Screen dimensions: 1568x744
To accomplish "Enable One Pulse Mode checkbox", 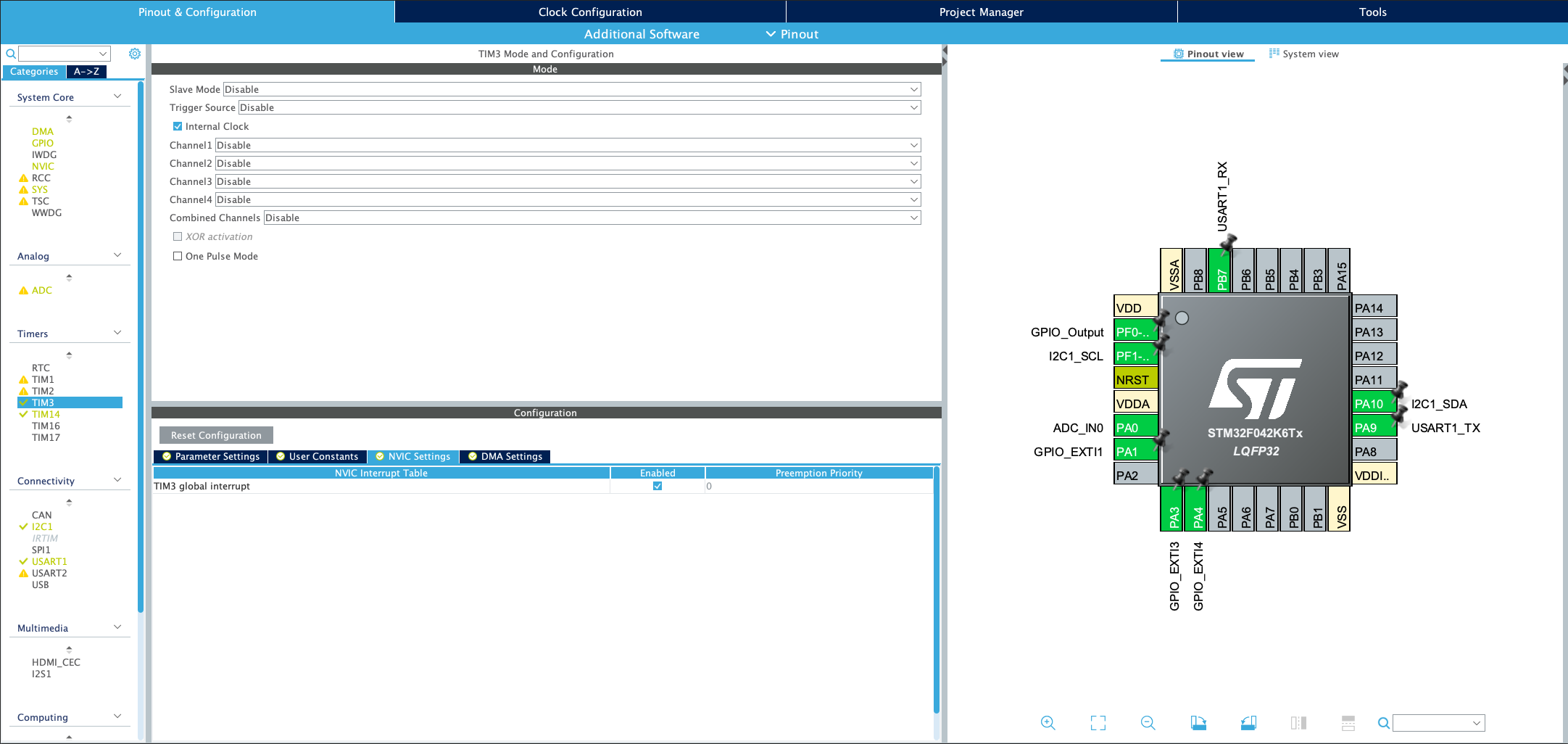I will point(178,256).
